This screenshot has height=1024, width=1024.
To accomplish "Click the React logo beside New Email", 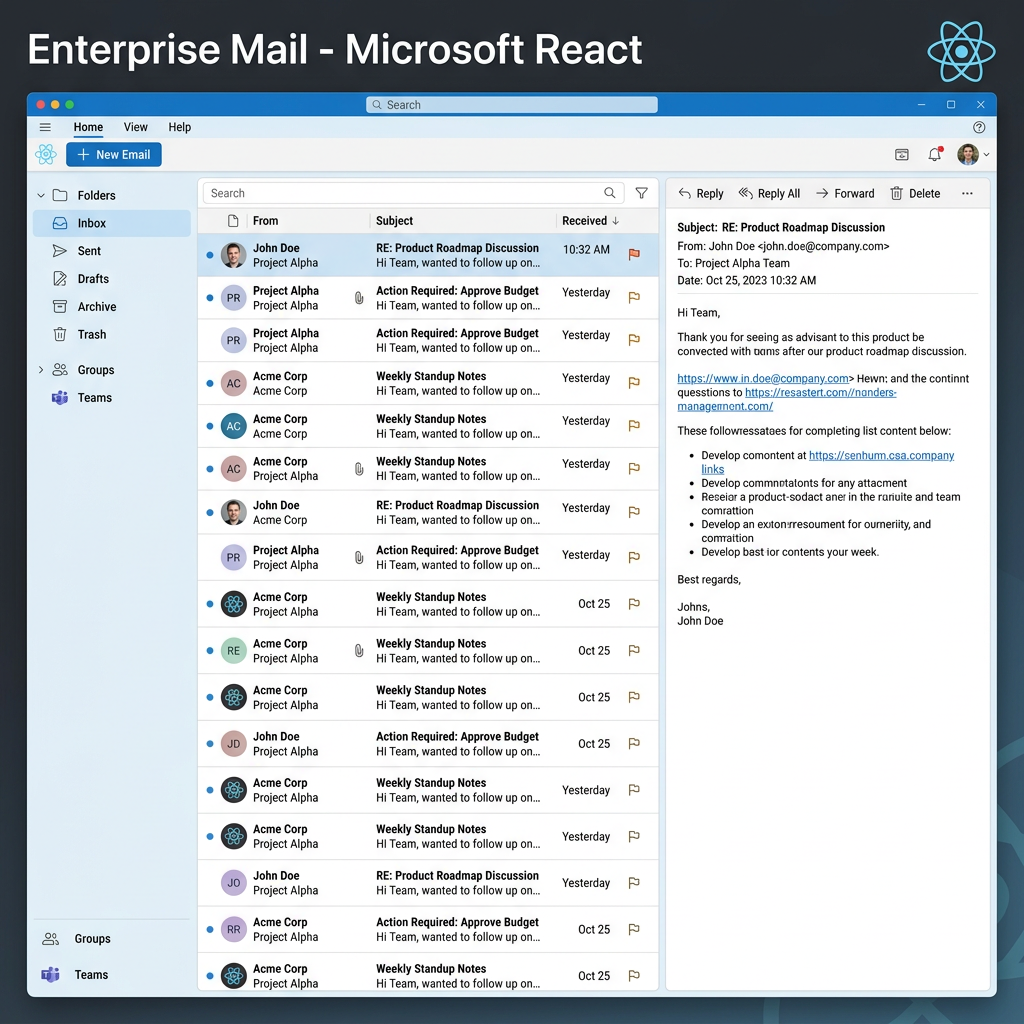I will pos(46,154).
